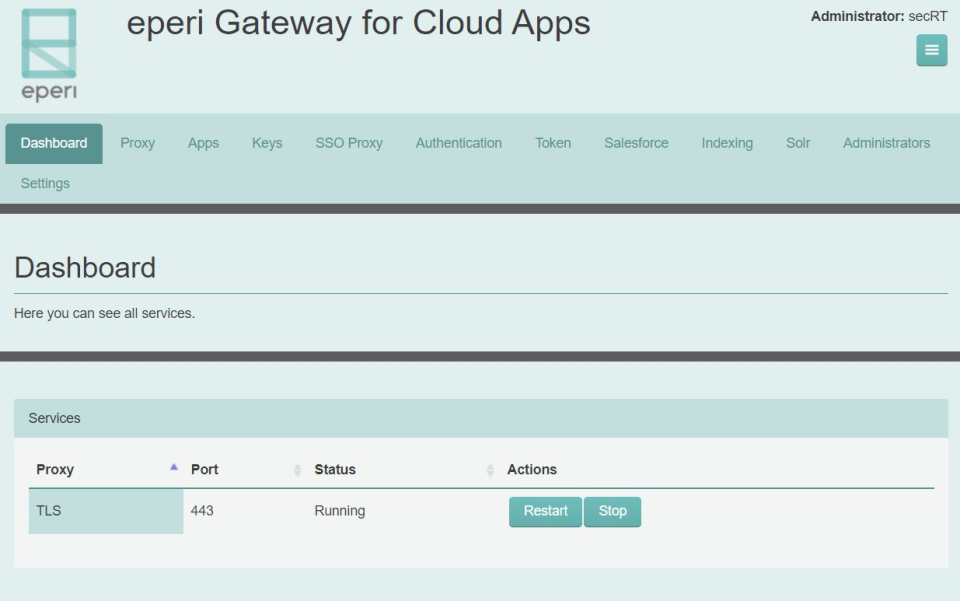960x601 pixels.
Task: Select the TLS row in the Services table
Action: point(104,511)
